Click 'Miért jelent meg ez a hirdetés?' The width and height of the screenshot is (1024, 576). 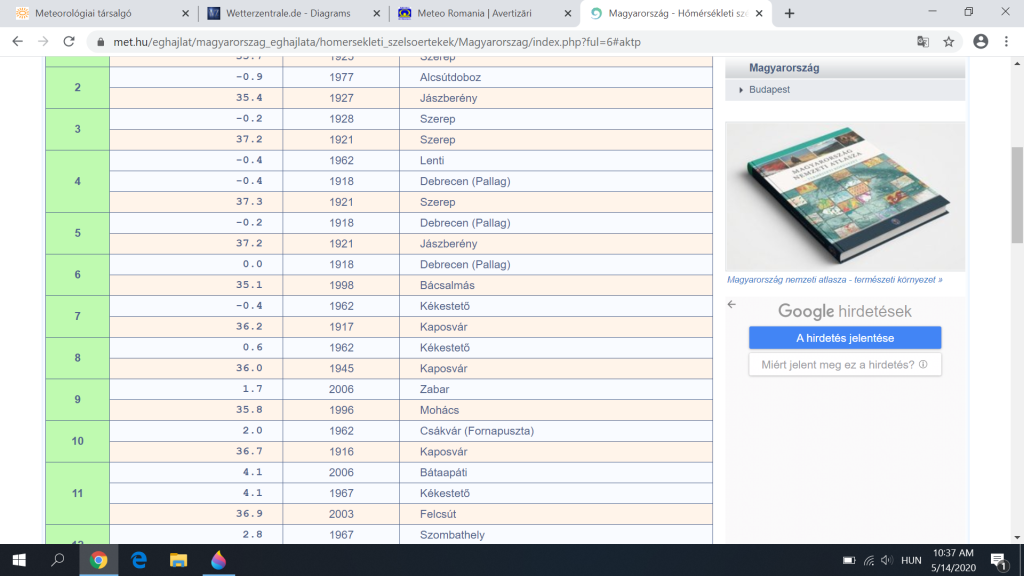point(844,364)
